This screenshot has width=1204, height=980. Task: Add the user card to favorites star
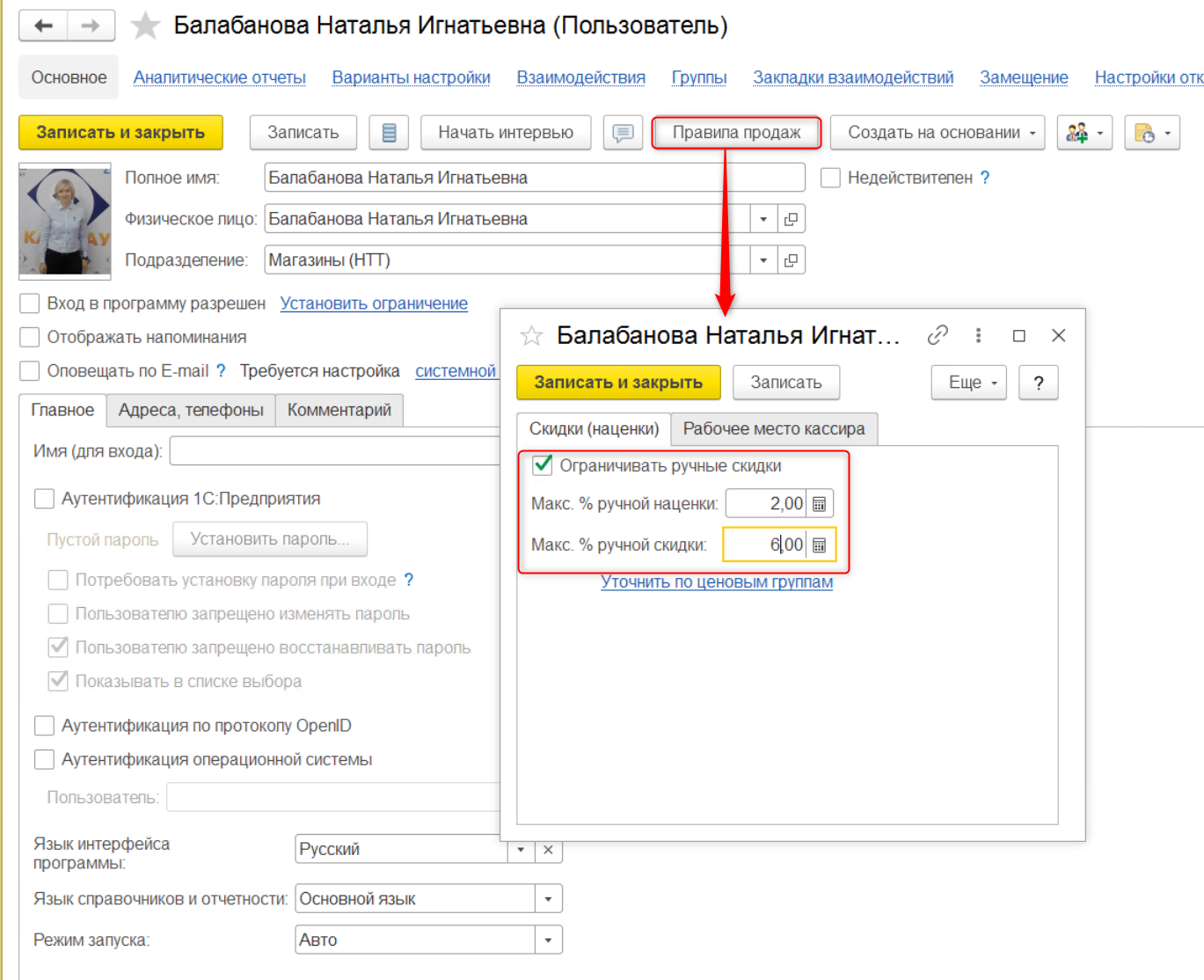coord(145,26)
